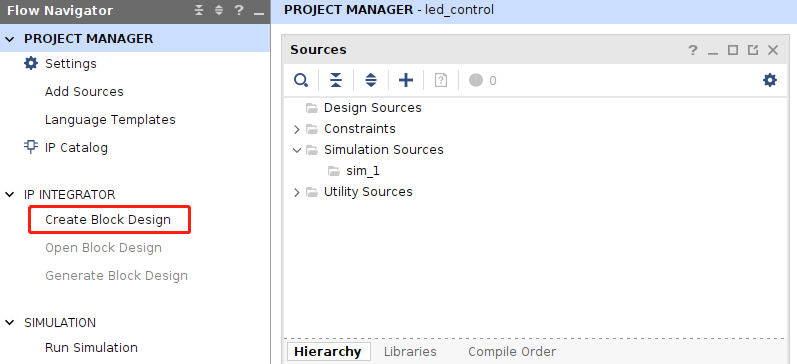Switch to the Libraries tab
797x364 pixels.
coord(410,352)
